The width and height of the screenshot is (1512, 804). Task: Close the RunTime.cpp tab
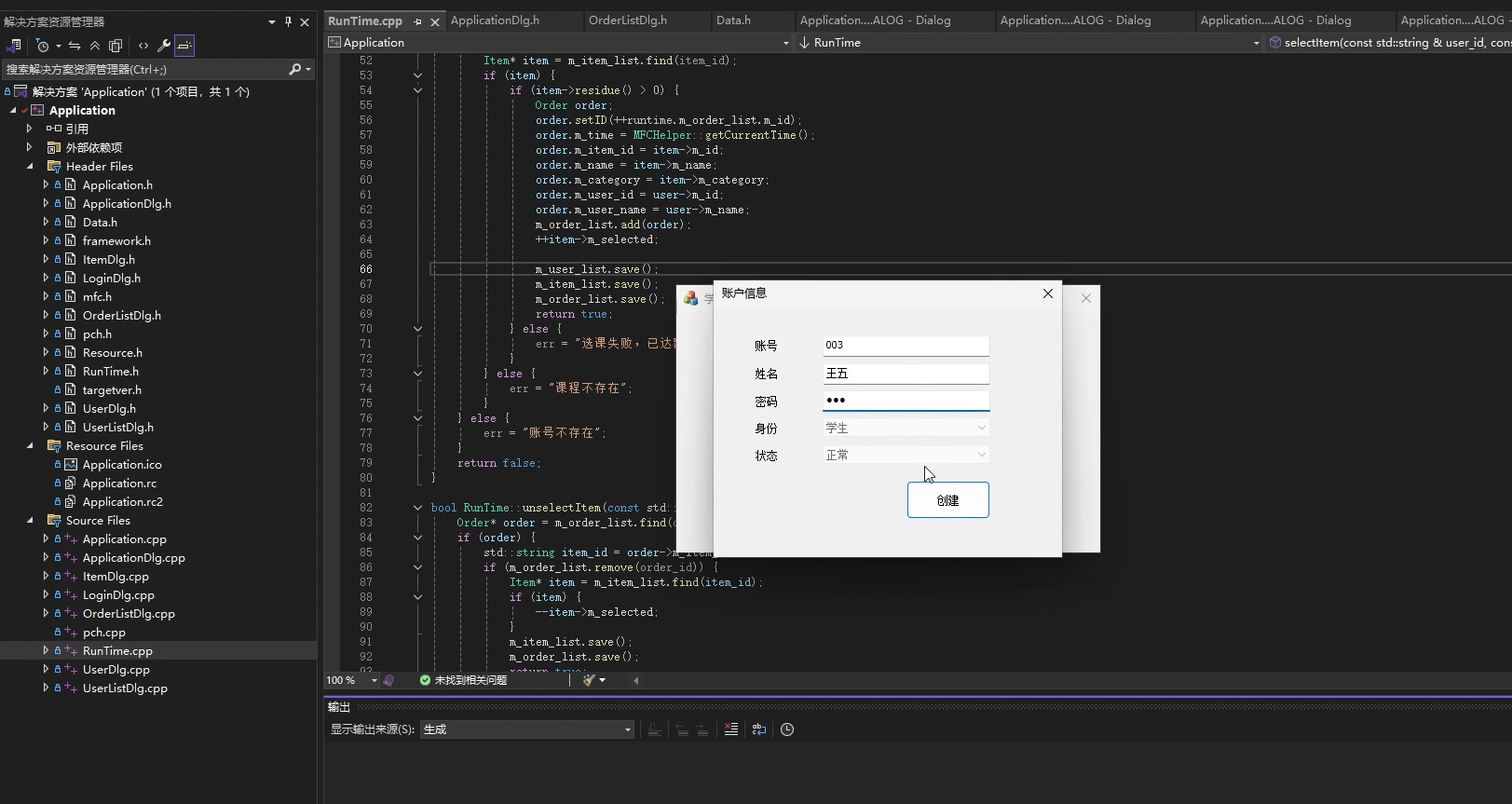pos(435,21)
